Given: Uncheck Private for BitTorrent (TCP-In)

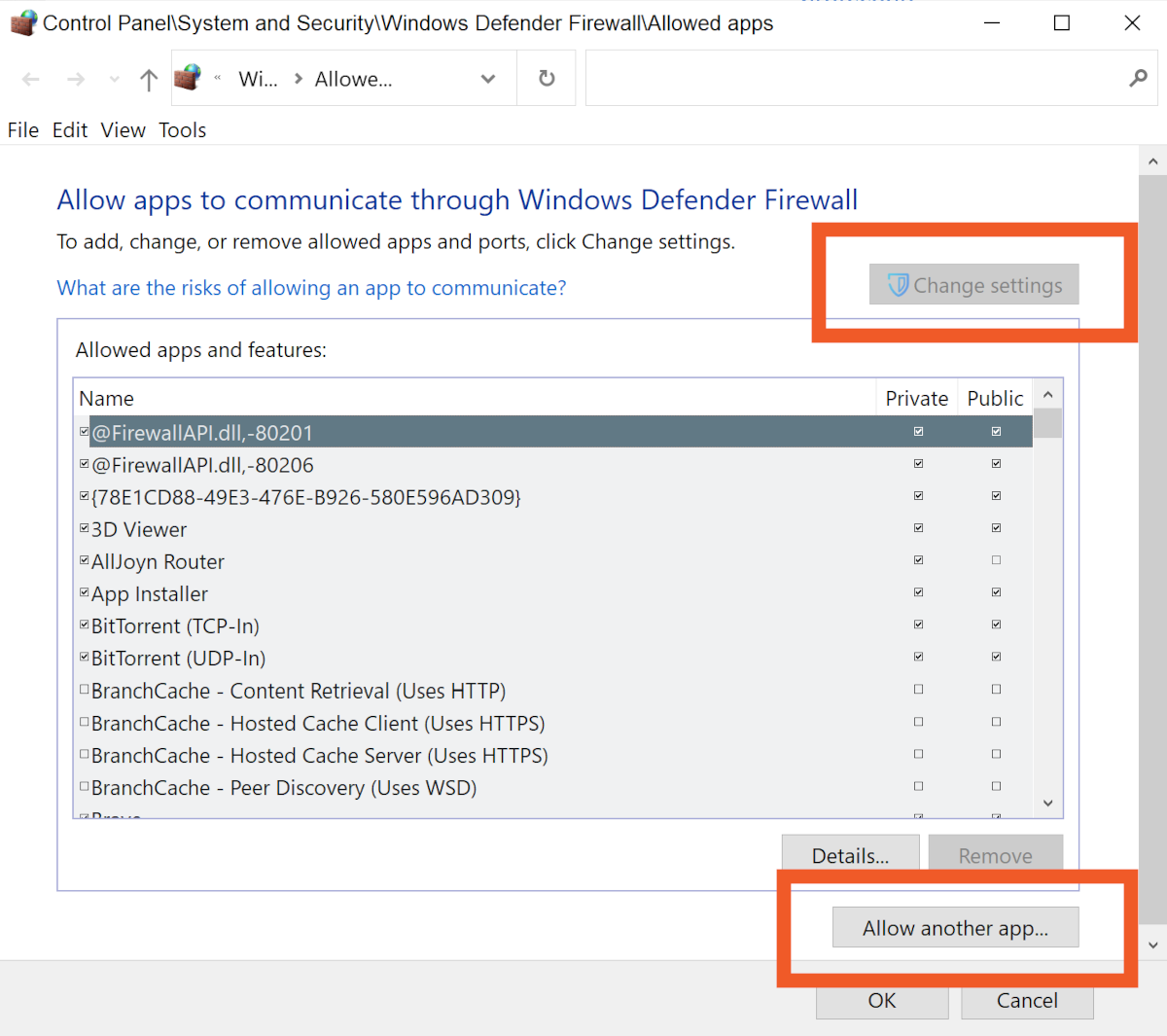Looking at the screenshot, I should (918, 625).
